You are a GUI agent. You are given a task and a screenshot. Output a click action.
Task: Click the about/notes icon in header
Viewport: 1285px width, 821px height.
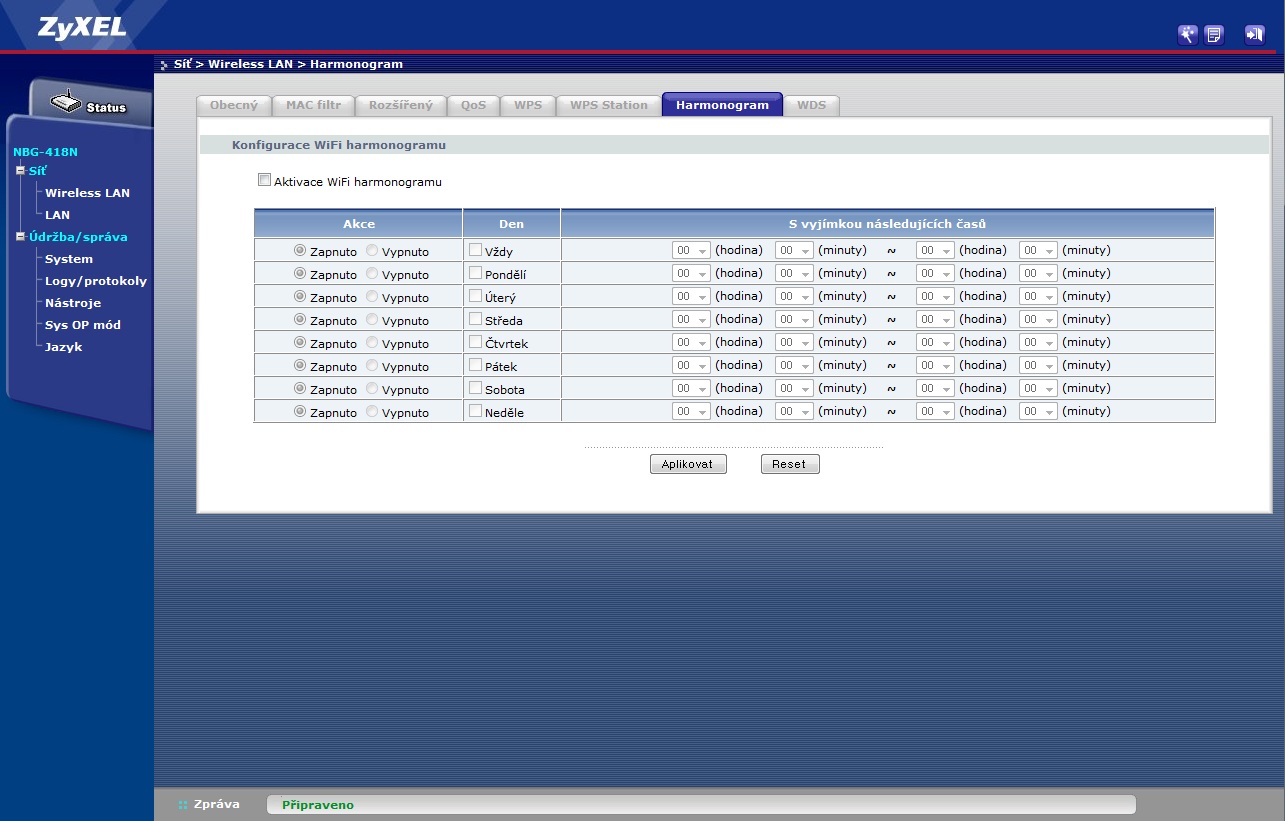(x=1214, y=35)
